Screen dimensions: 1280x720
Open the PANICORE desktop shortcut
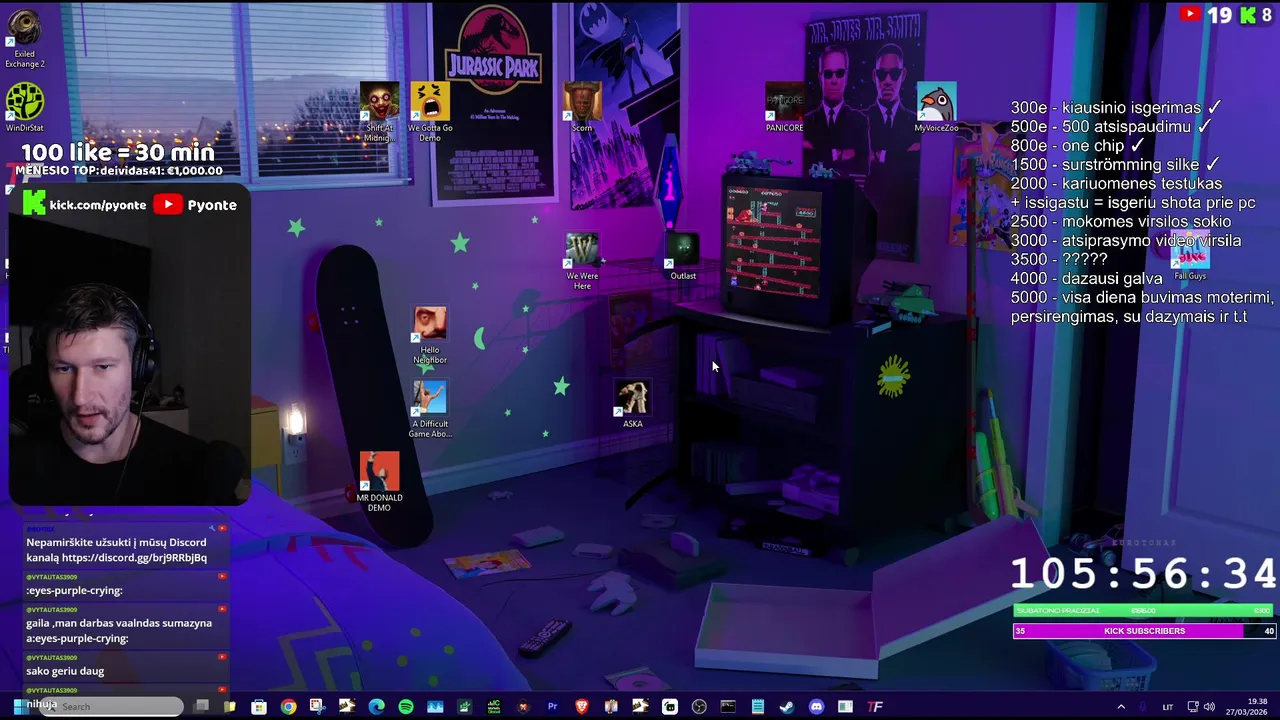point(784,107)
